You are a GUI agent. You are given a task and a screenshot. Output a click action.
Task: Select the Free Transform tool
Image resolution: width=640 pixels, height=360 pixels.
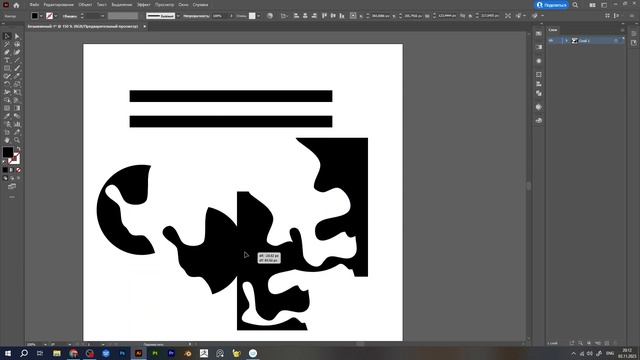17,92
